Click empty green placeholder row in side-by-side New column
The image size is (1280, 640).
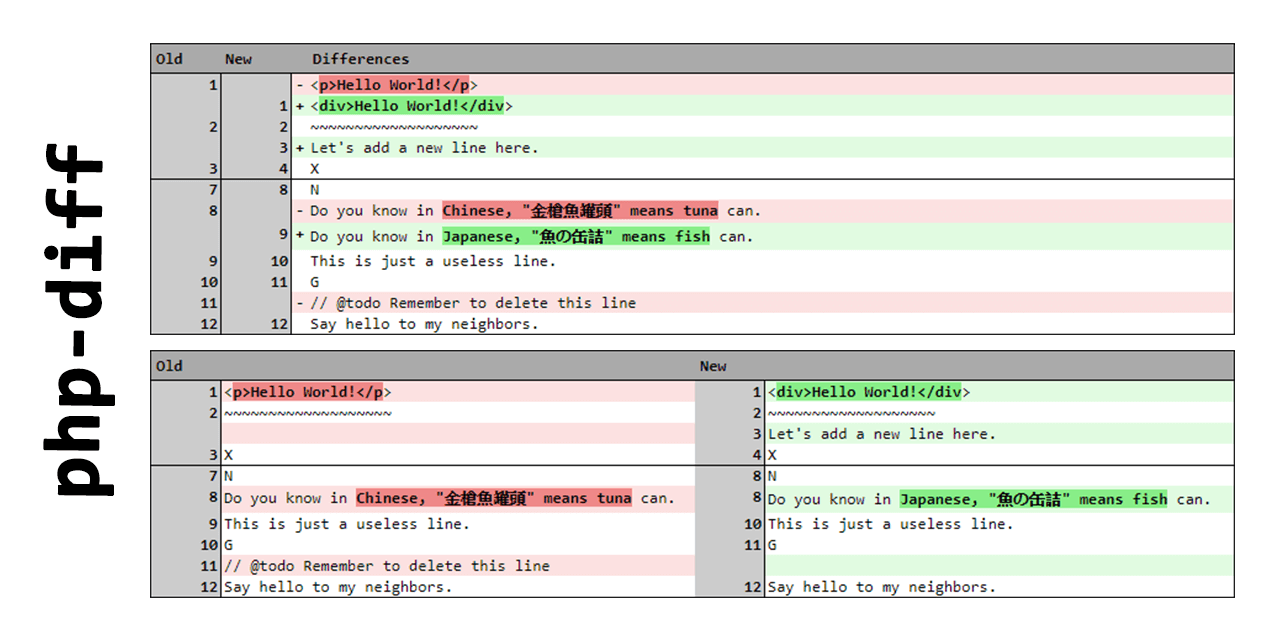click(1000, 566)
